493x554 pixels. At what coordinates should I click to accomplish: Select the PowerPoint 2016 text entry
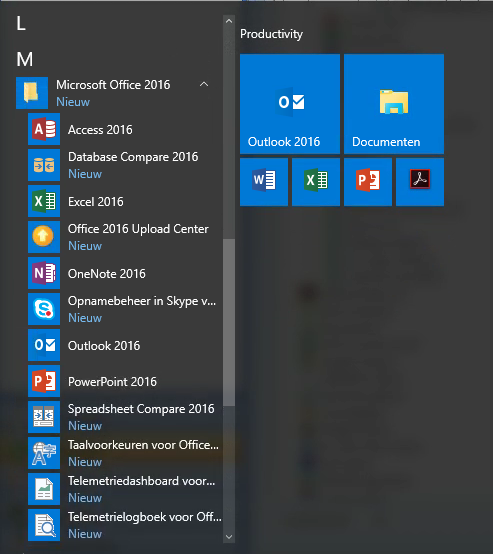click(112, 382)
